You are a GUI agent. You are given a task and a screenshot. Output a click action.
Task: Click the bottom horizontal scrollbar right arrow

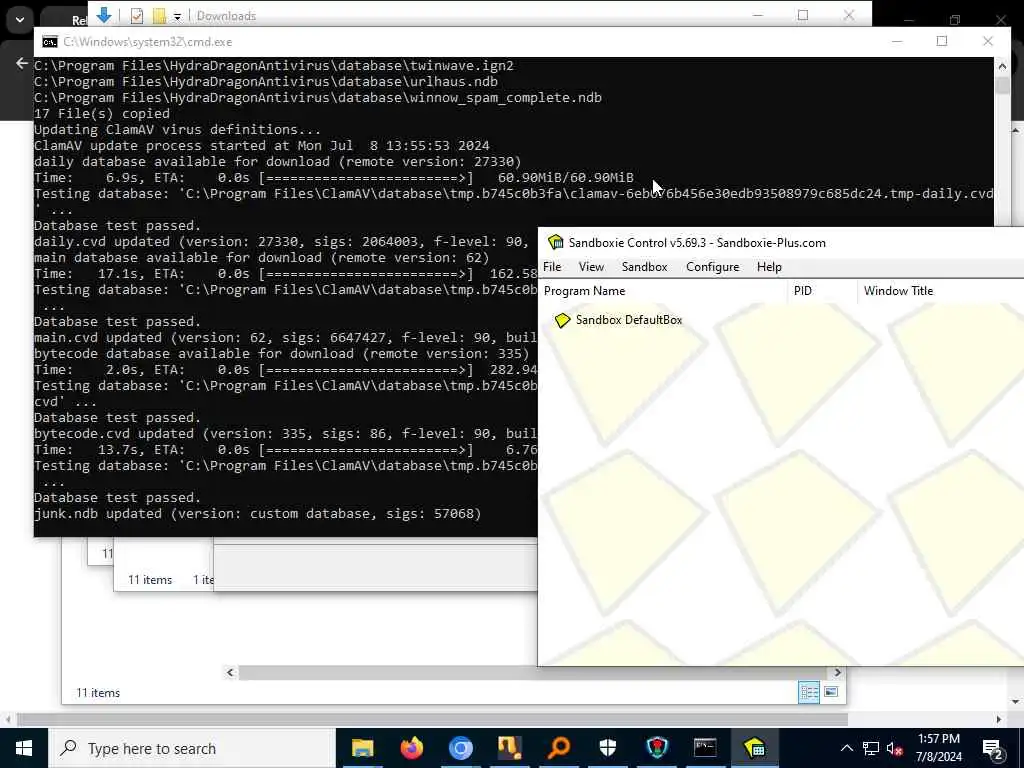999,719
